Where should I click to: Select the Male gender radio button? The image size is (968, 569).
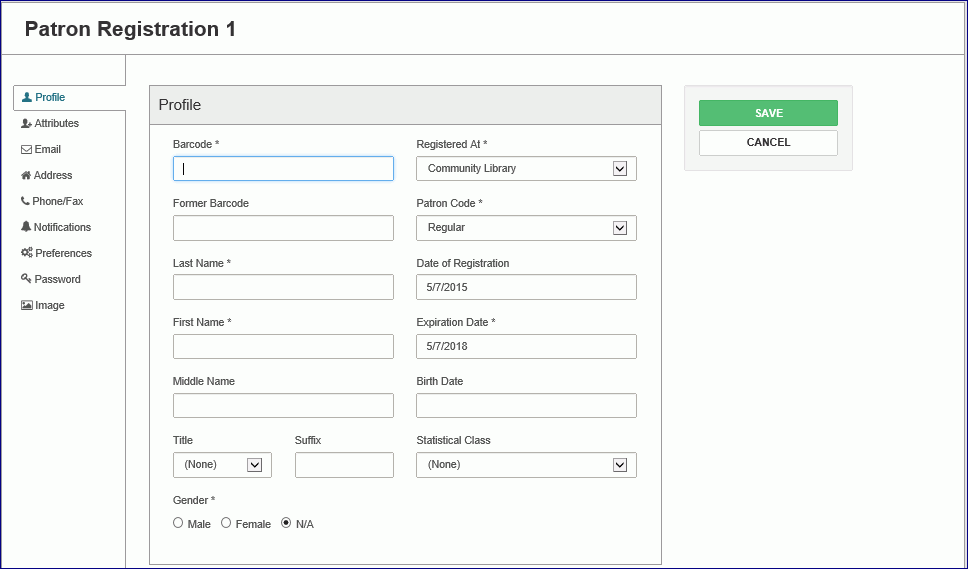(x=178, y=523)
